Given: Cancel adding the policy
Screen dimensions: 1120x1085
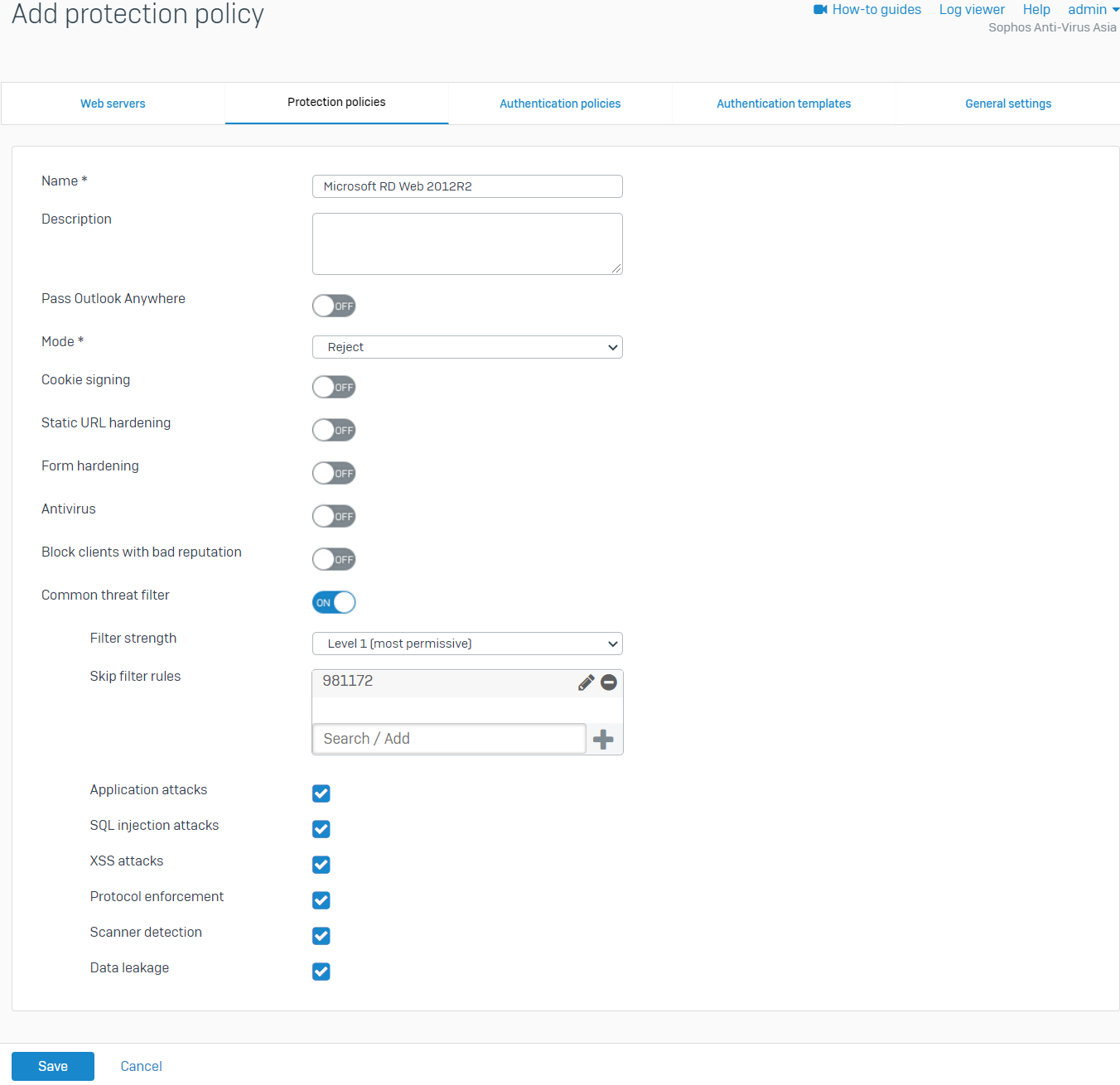Looking at the screenshot, I should [x=141, y=1066].
